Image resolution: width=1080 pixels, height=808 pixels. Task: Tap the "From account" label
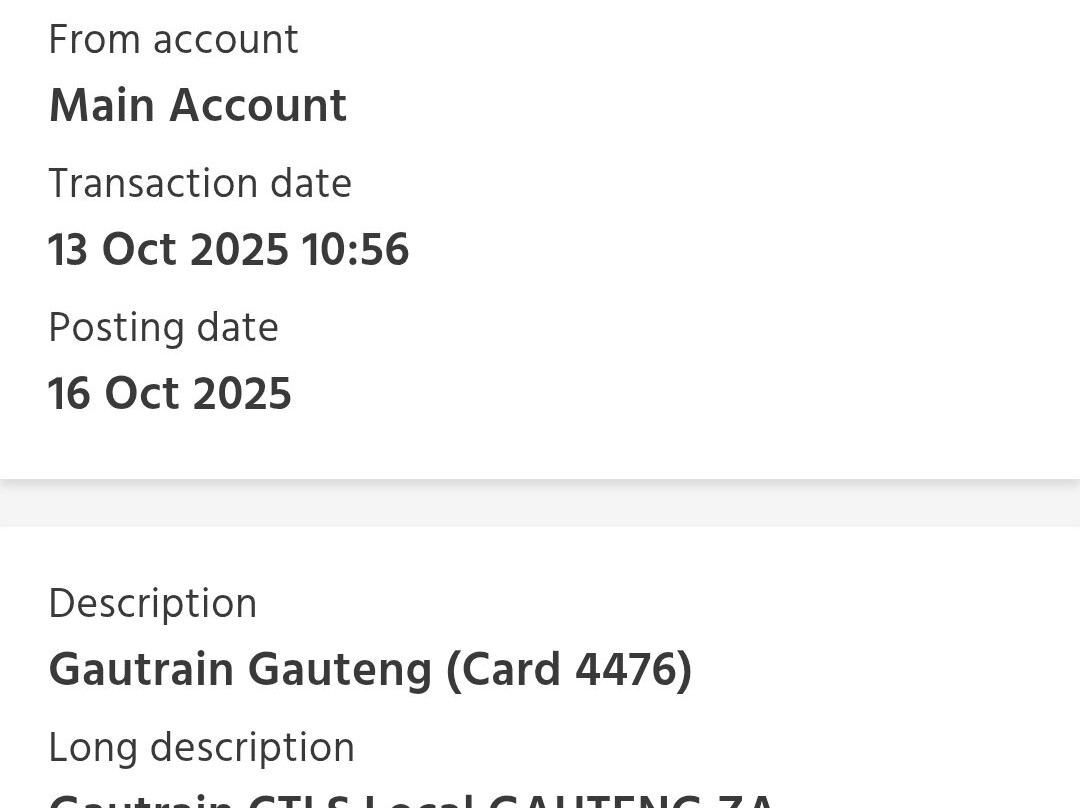(173, 41)
